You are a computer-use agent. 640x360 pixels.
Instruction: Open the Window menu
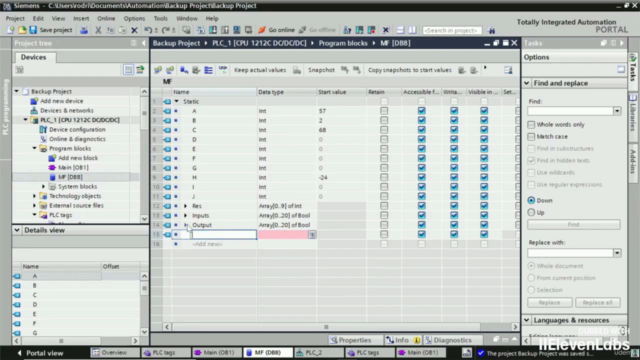coord(187,18)
